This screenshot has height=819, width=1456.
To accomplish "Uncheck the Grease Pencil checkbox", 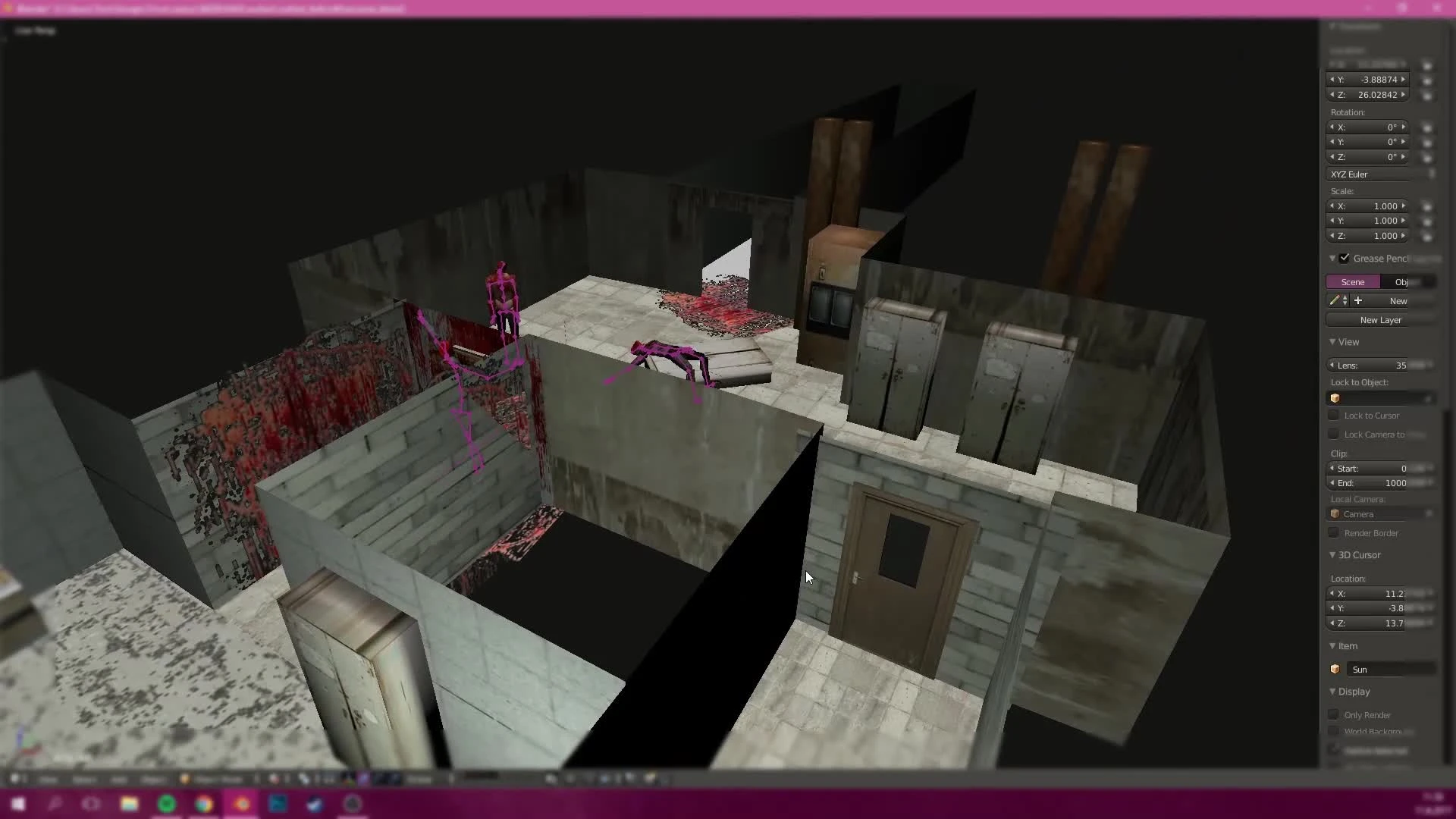I will click(1345, 259).
